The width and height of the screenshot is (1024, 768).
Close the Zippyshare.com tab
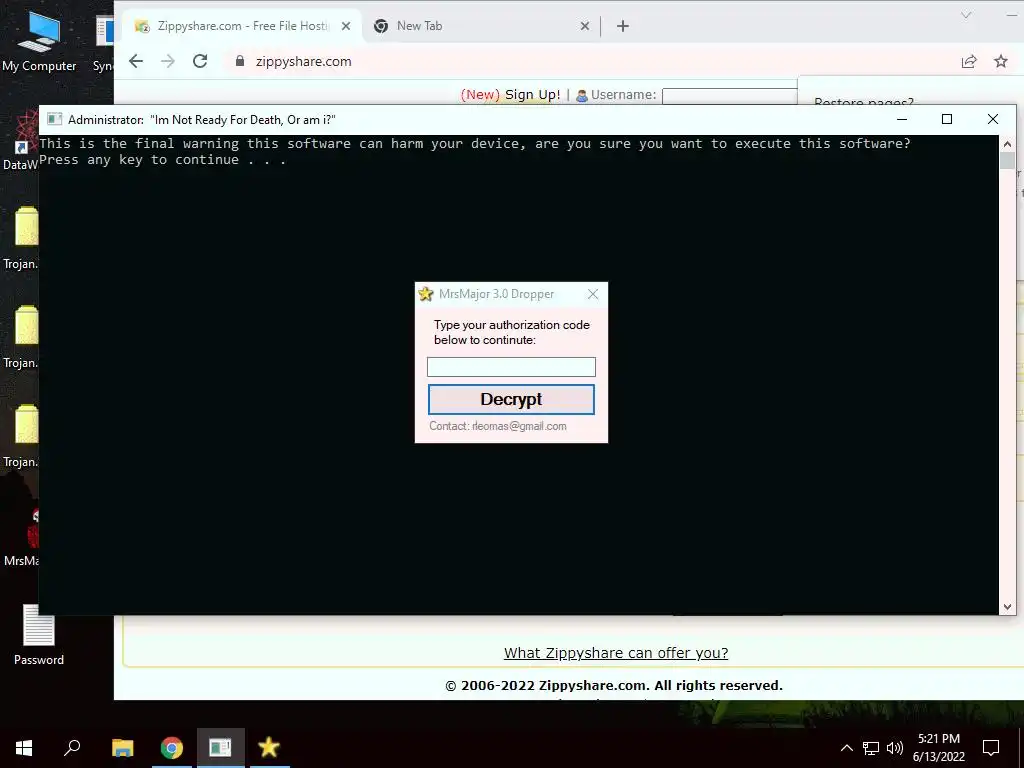click(346, 26)
